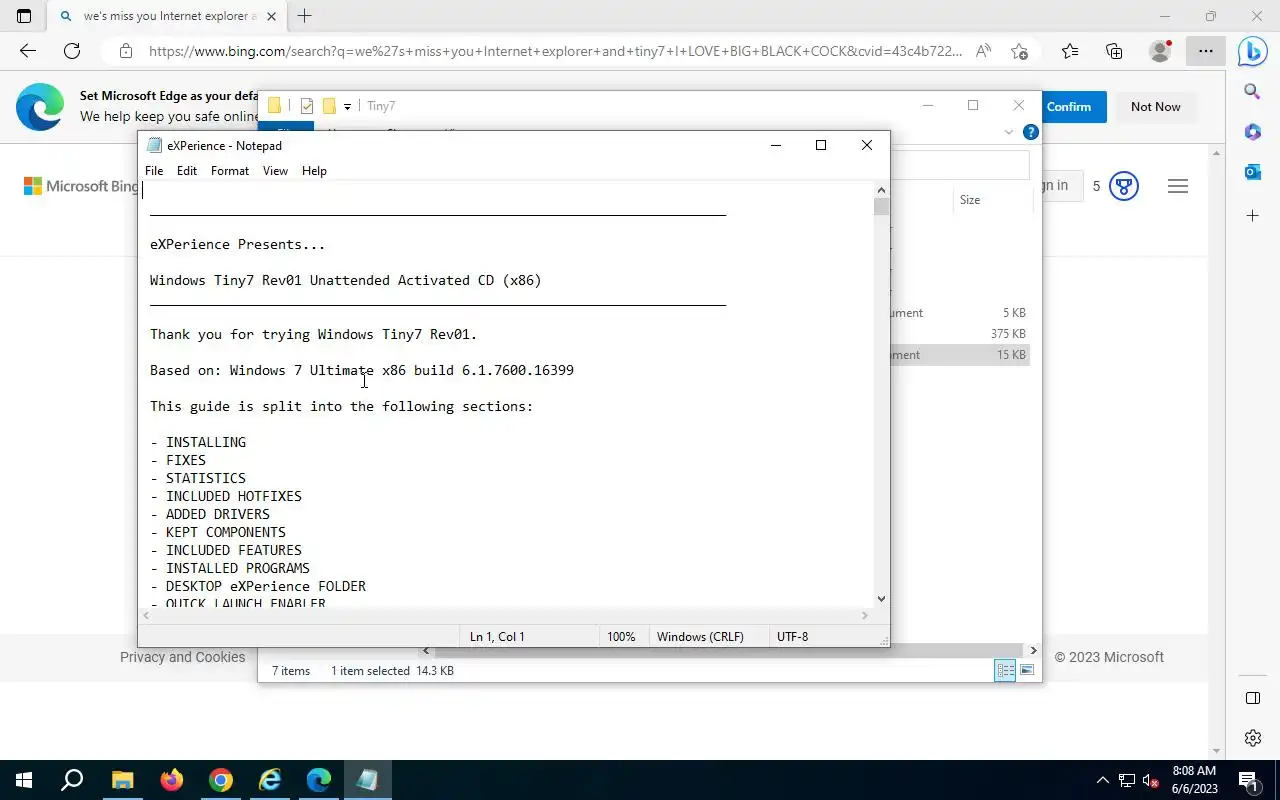Go back with the browser back arrow
Image resolution: width=1280 pixels, height=800 pixels.
[x=27, y=51]
